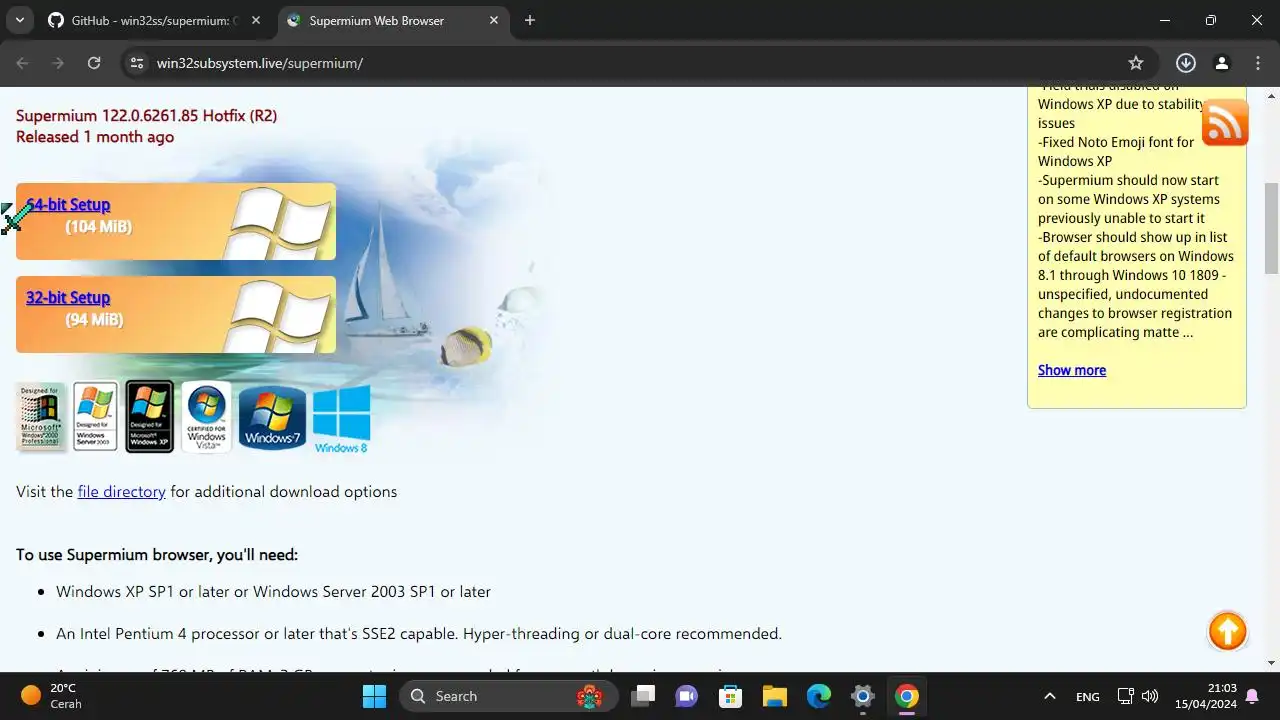Open the tab search dropdown arrow
Image resolution: width=1280 pixels, height=720 pixels.
tap(19, 20)
